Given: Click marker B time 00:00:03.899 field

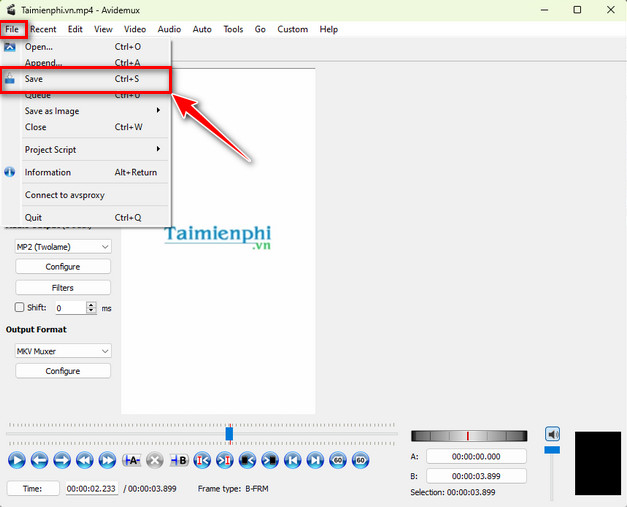Looking at the screenshot, I should [476, 476].
